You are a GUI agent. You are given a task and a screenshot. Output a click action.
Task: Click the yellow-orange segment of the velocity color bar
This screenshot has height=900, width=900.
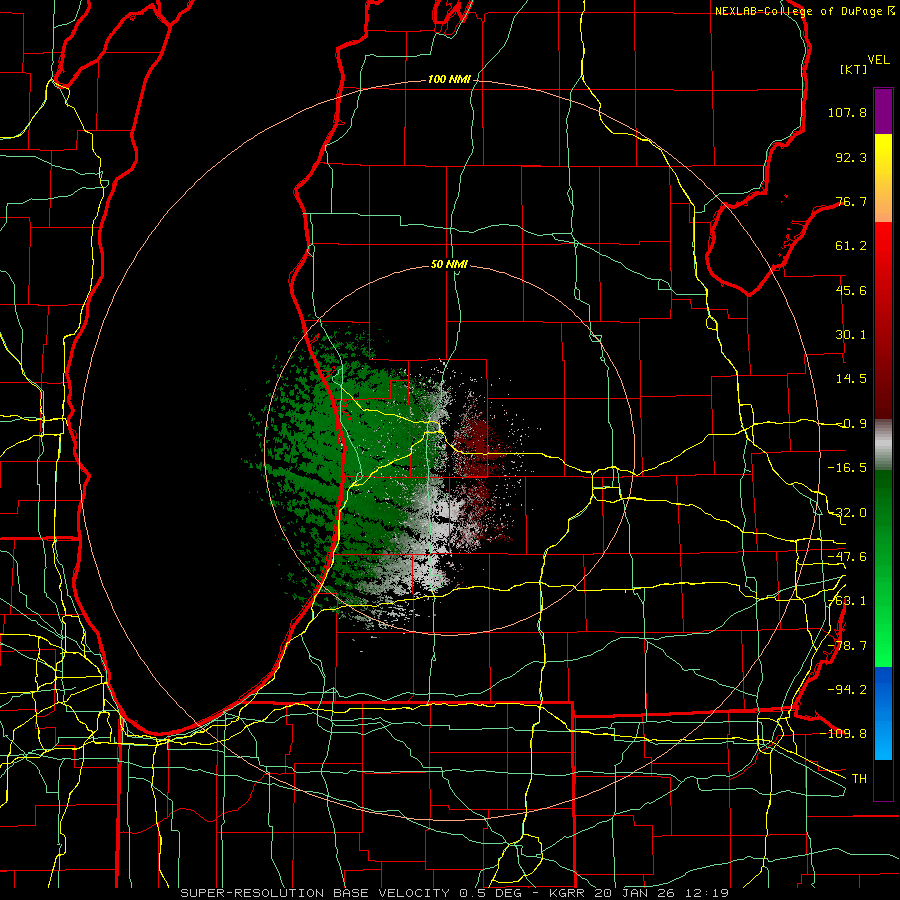click(883, 179)
